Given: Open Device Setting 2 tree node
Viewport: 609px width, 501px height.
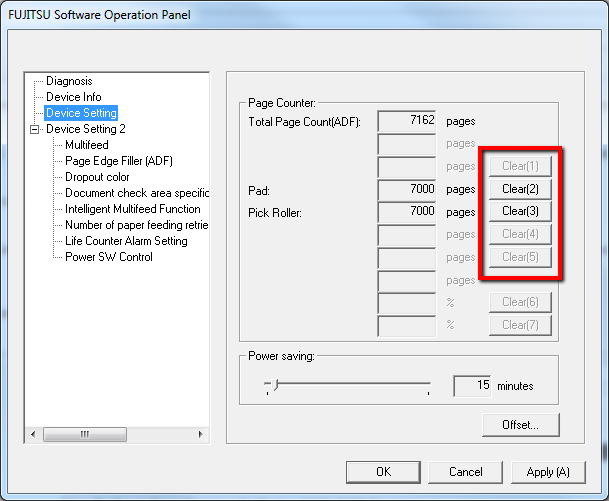Looking at the screenshot, I should [x=85, y=129].
